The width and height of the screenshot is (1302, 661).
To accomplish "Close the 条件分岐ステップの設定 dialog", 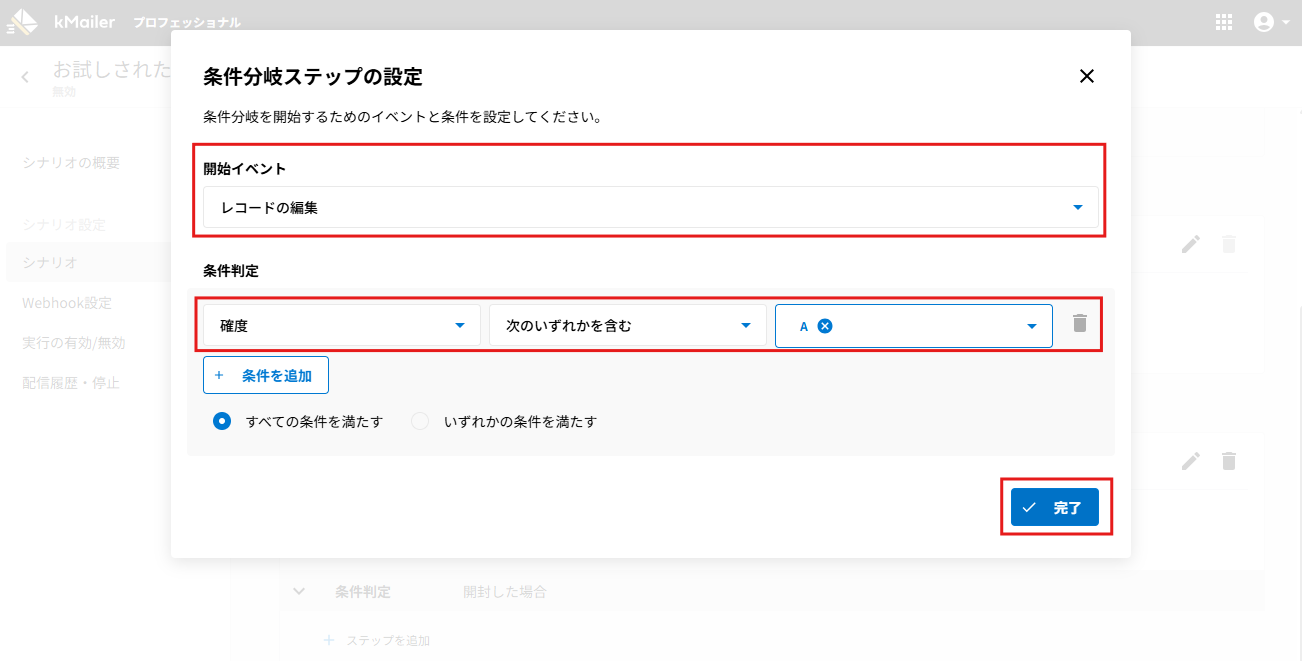I will (x=1087, y=76).
